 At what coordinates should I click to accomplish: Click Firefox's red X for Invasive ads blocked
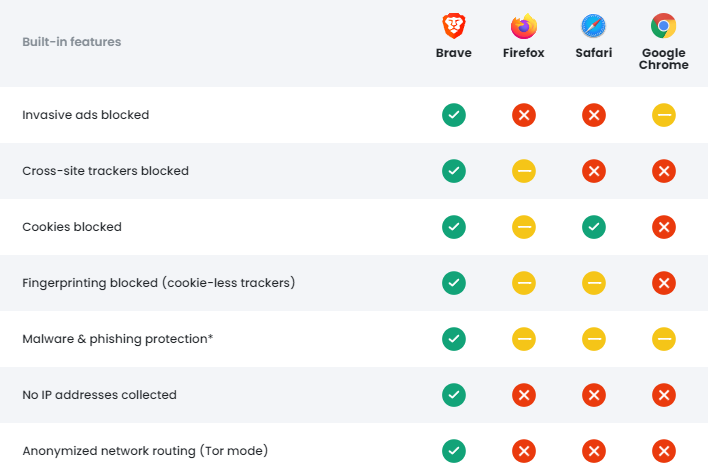point(524,115)
